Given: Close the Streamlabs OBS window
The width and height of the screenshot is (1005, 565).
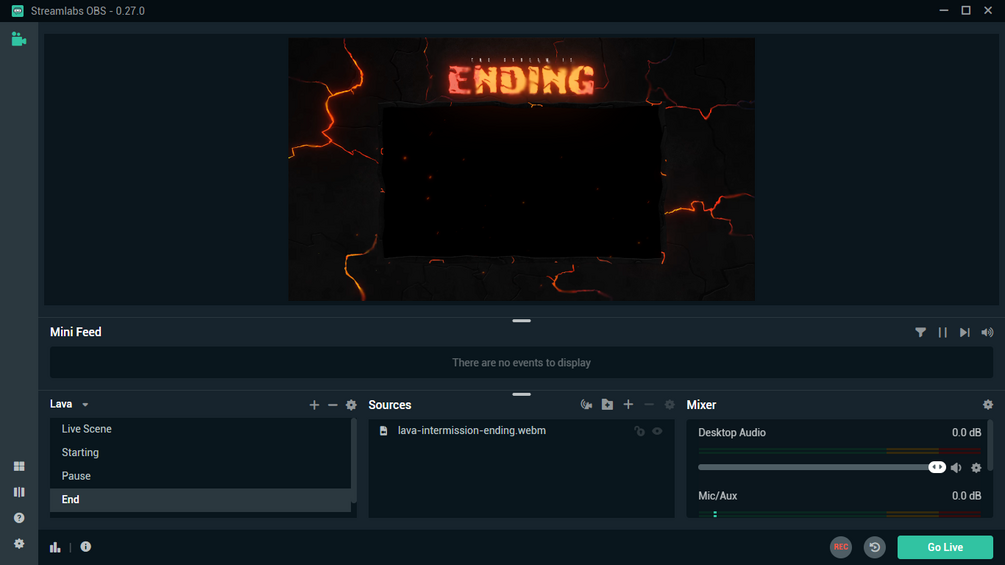Looking at the screenshot, I should click(988, 10).
